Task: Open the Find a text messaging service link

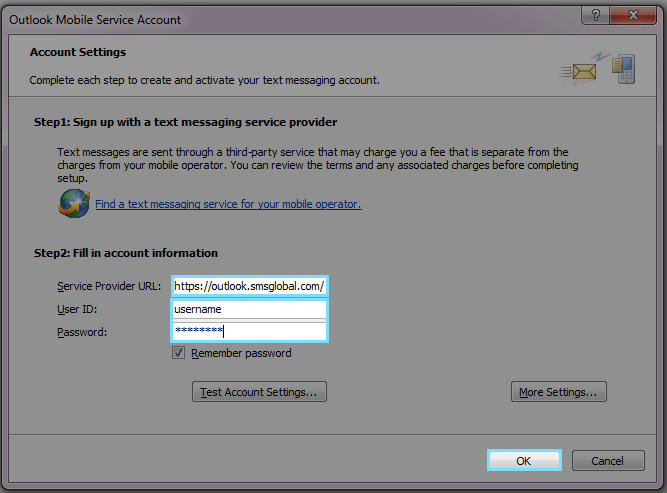Action: click(228, 204)
